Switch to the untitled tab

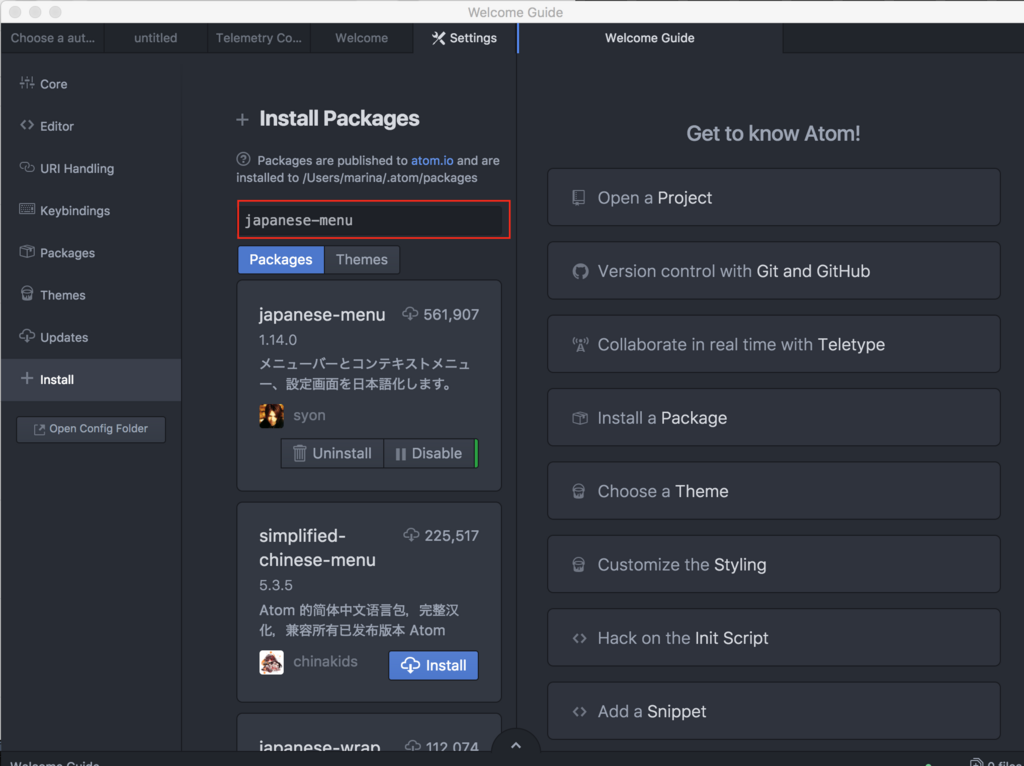pos(155,38)
